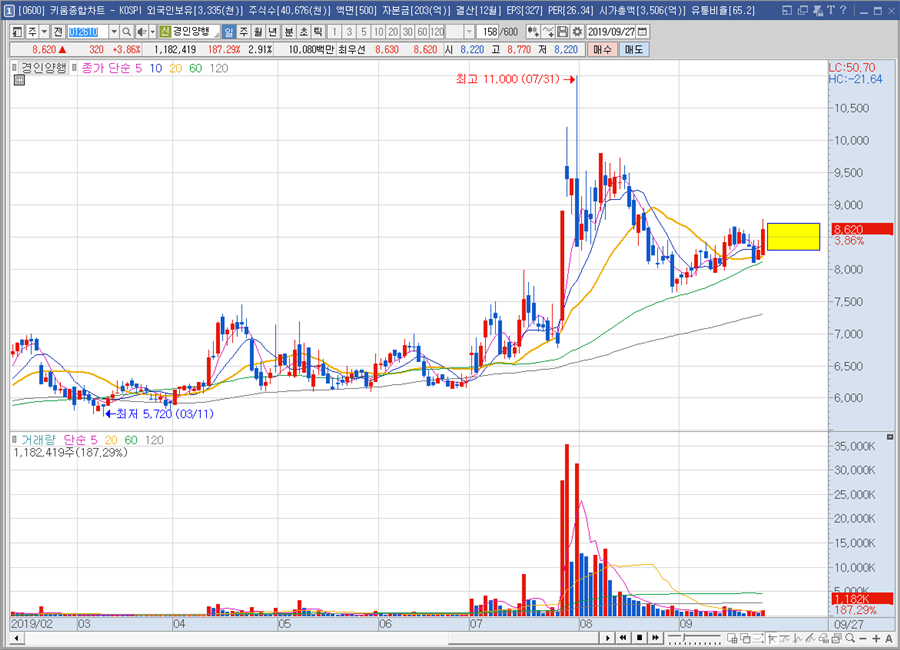Adjust the bottom zoom slider handle
The height and width of the screenshot is (650, 900).
tap(683, 638)
